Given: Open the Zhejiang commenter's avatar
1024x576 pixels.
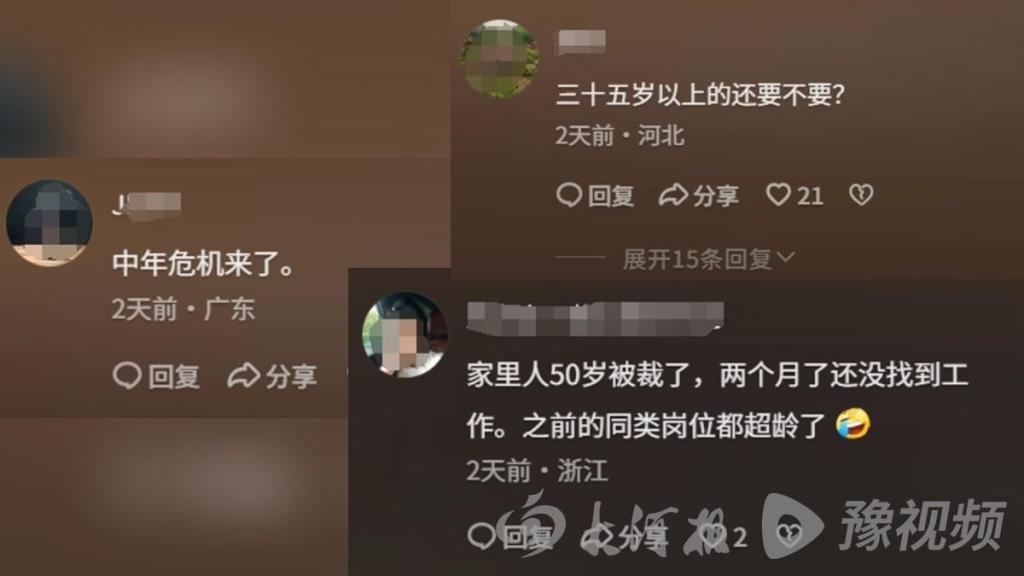Looking at the screenshot, I should coord(405,334).
